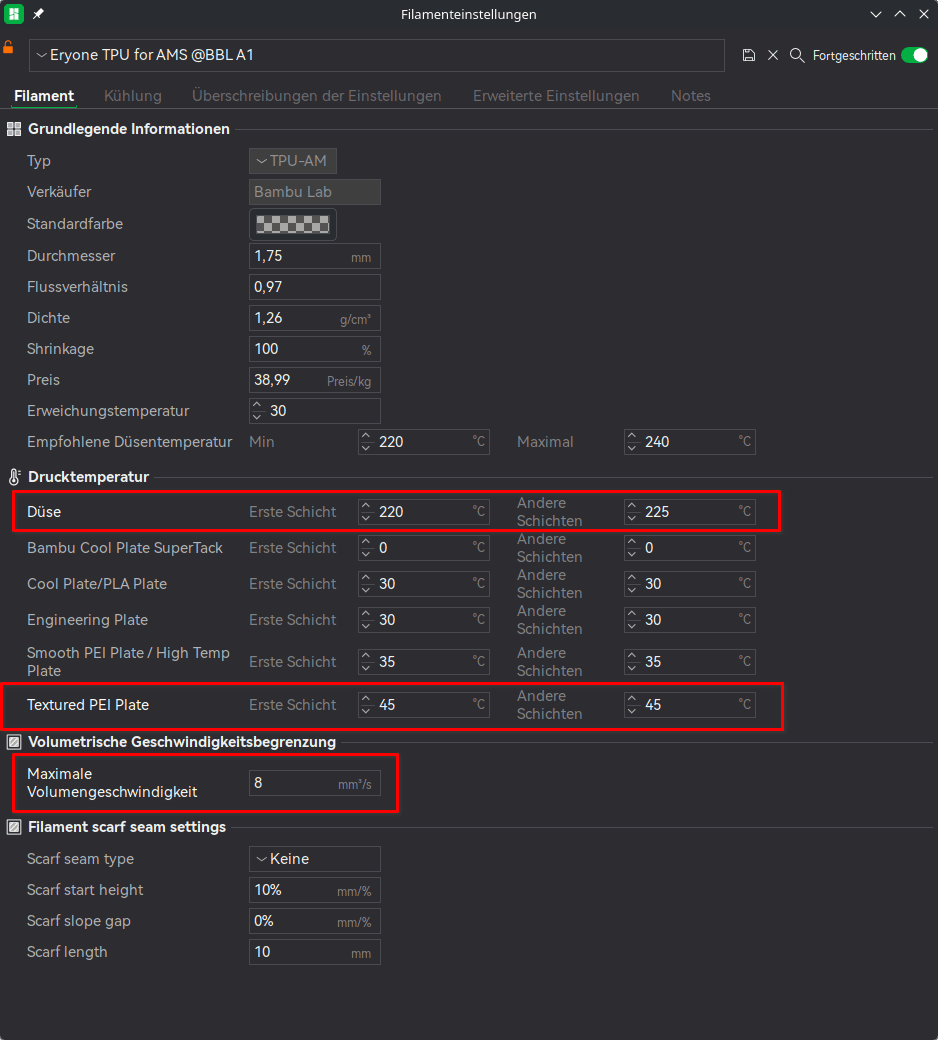Viewport: 938px width, 1040px height.
Task: Open the settings search magnifier icon
Action: [797, 55]
